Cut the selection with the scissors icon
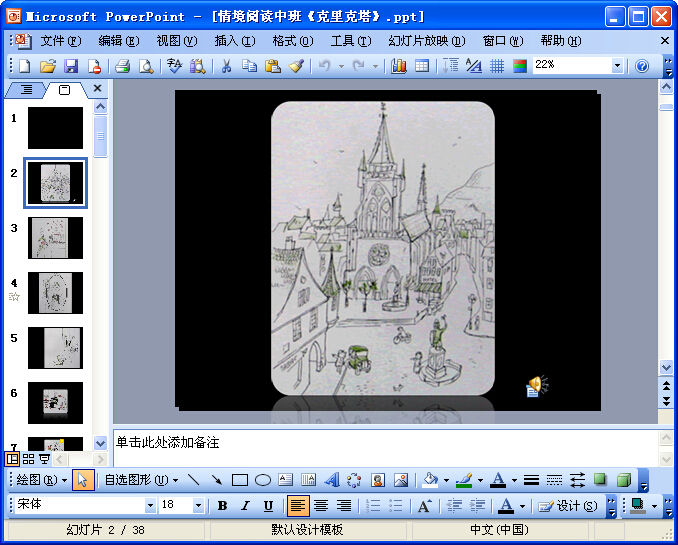This screenshot has height=545, width=678. tap(226, 66)
